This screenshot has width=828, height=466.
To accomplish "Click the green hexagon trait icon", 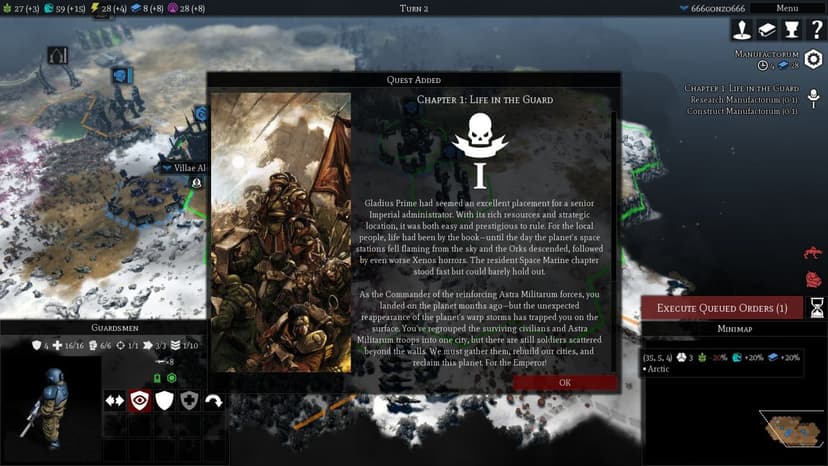I will point(172,378).
